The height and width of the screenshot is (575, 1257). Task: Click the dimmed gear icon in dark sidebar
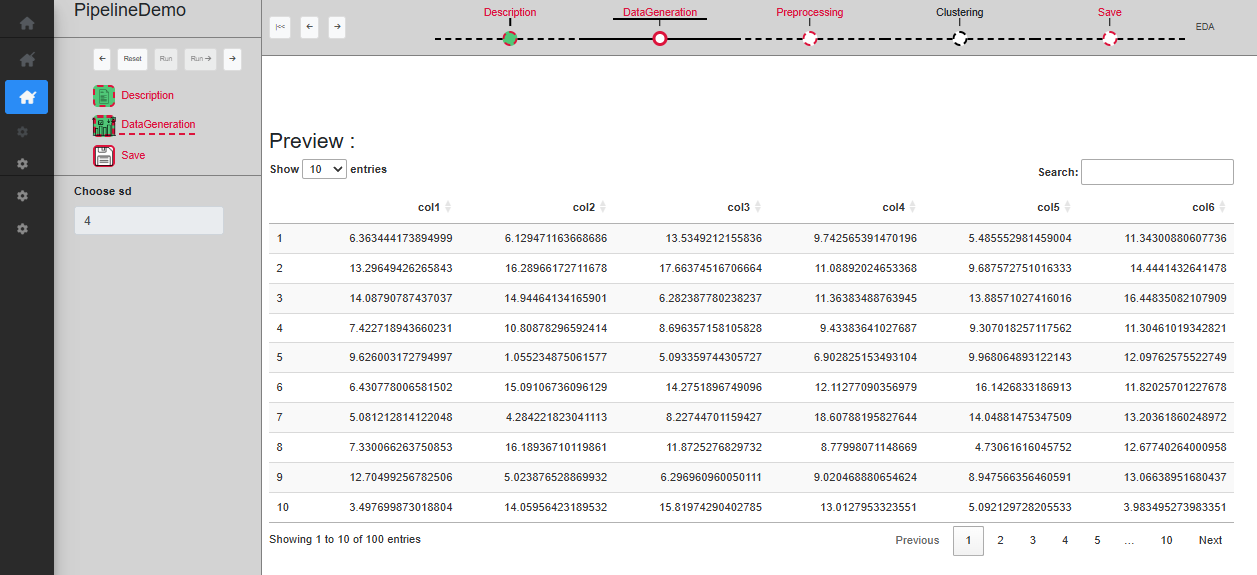(x=22, y=131)
